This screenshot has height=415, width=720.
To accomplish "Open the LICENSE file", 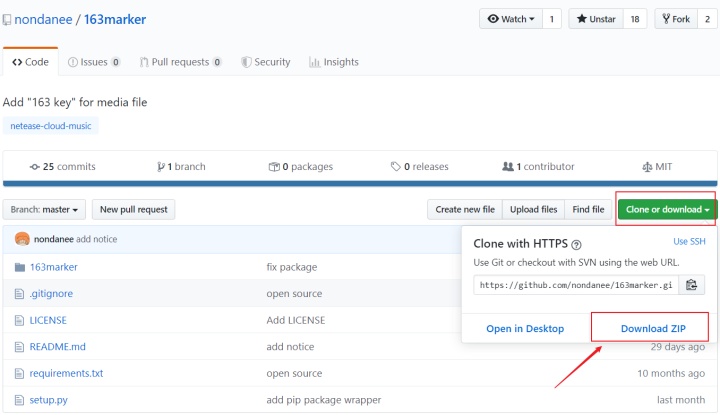I will (48, 320).
